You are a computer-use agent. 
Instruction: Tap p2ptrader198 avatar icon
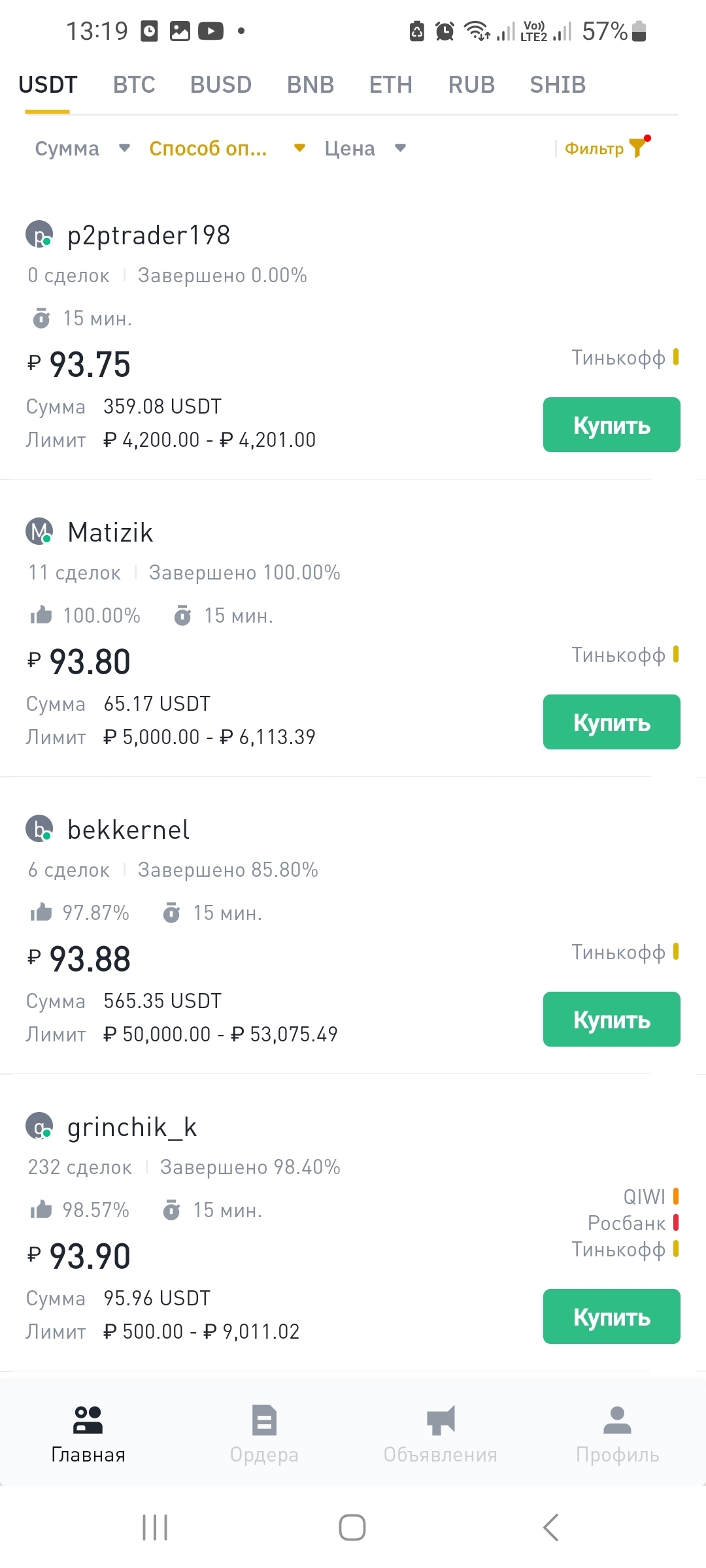39,235
